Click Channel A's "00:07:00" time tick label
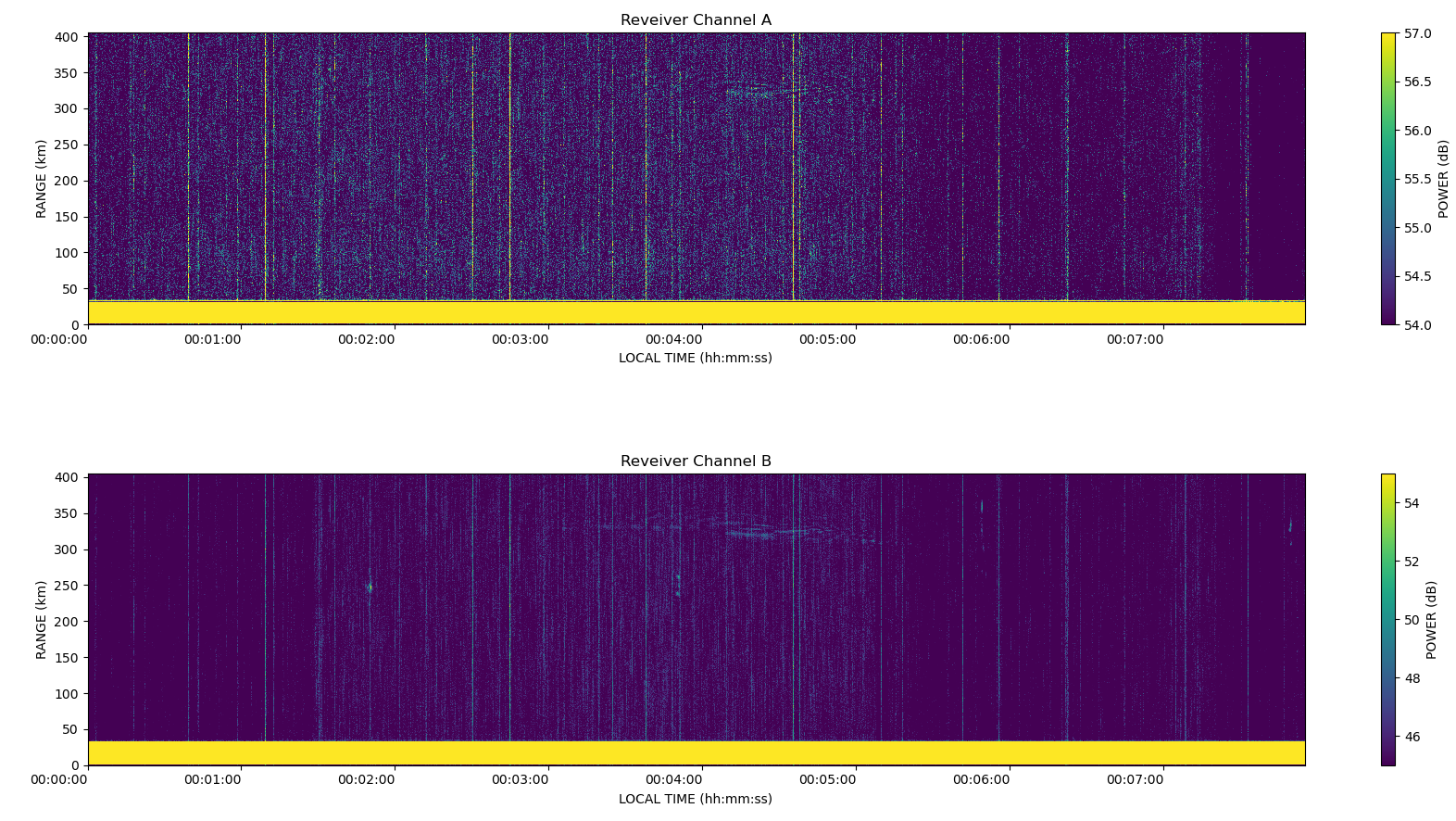 click(1135, 339)
